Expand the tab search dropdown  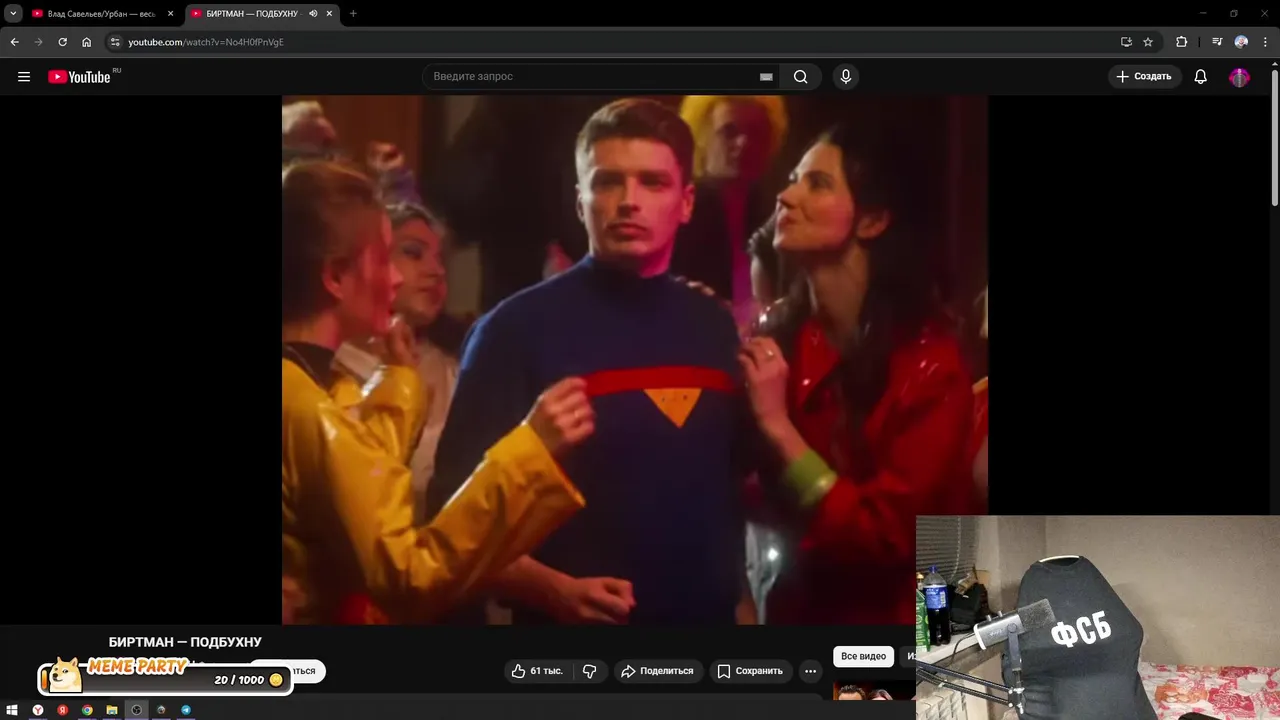[13, 14]
